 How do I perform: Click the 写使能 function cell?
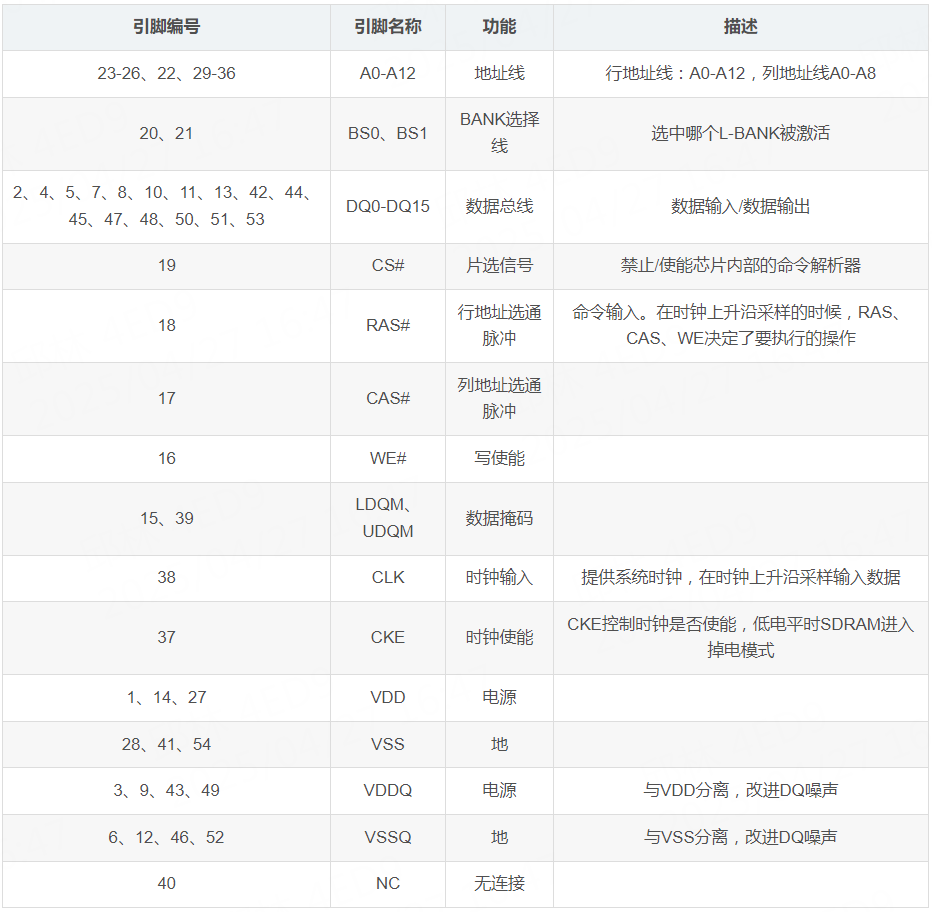tap(499, 458)
